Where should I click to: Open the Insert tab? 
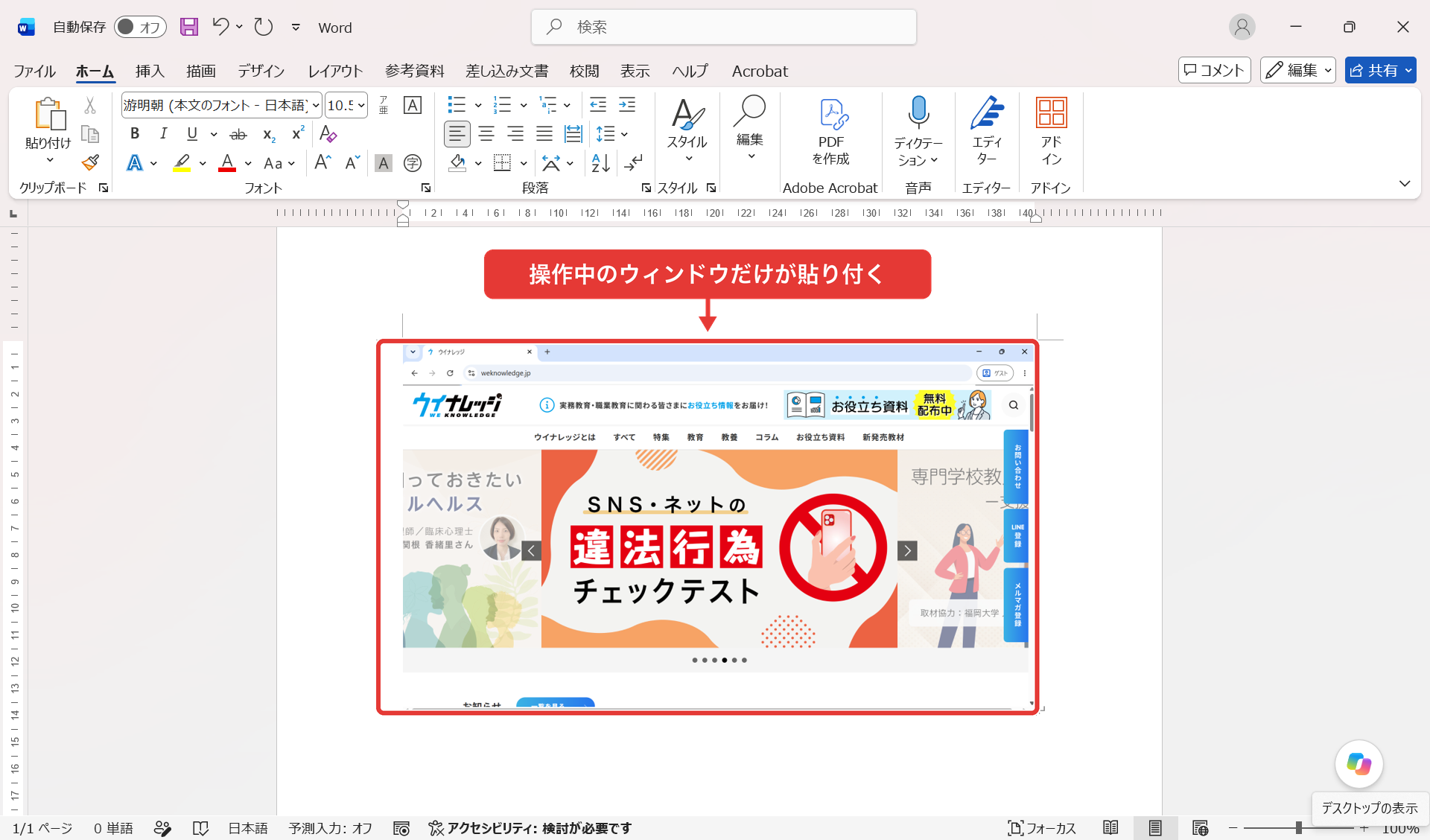click(150, 71)
